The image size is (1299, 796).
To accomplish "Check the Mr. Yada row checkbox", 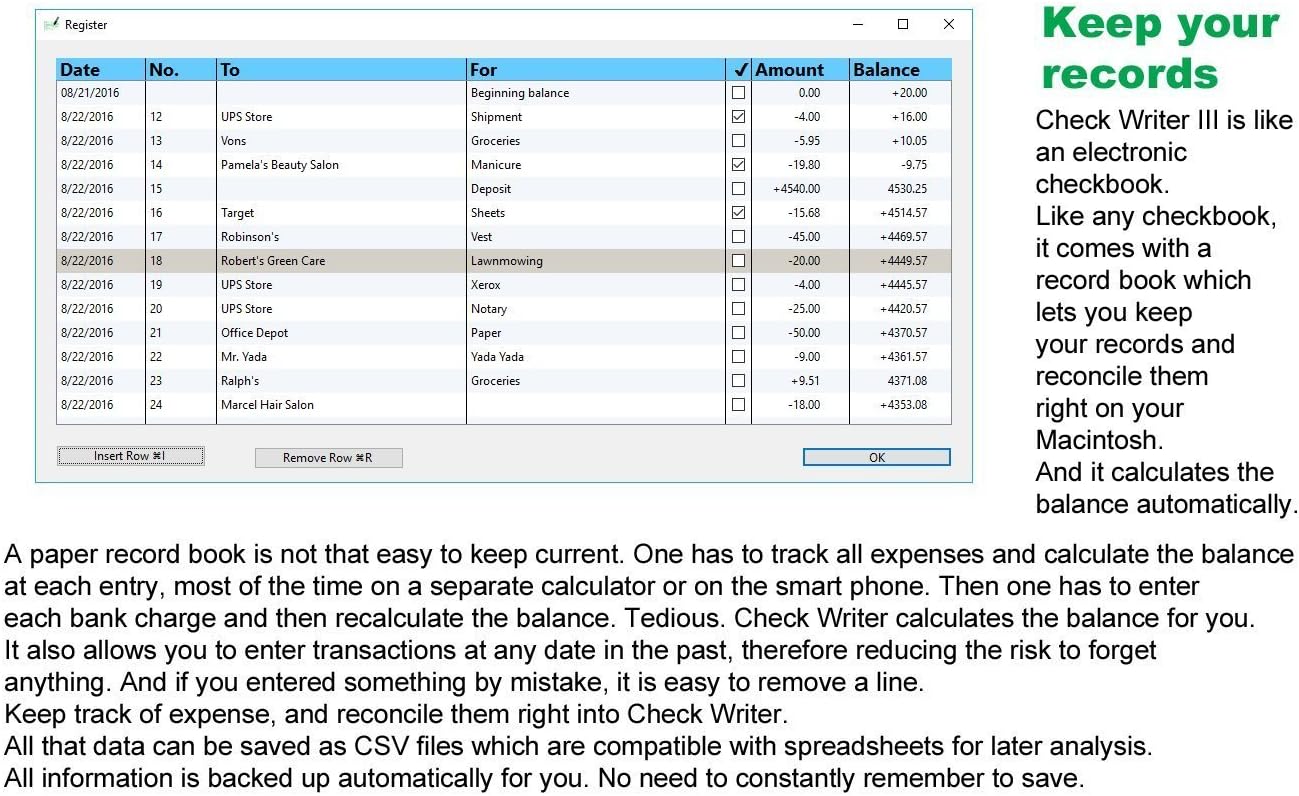I will pyautogui.click(x=738, y=357).
